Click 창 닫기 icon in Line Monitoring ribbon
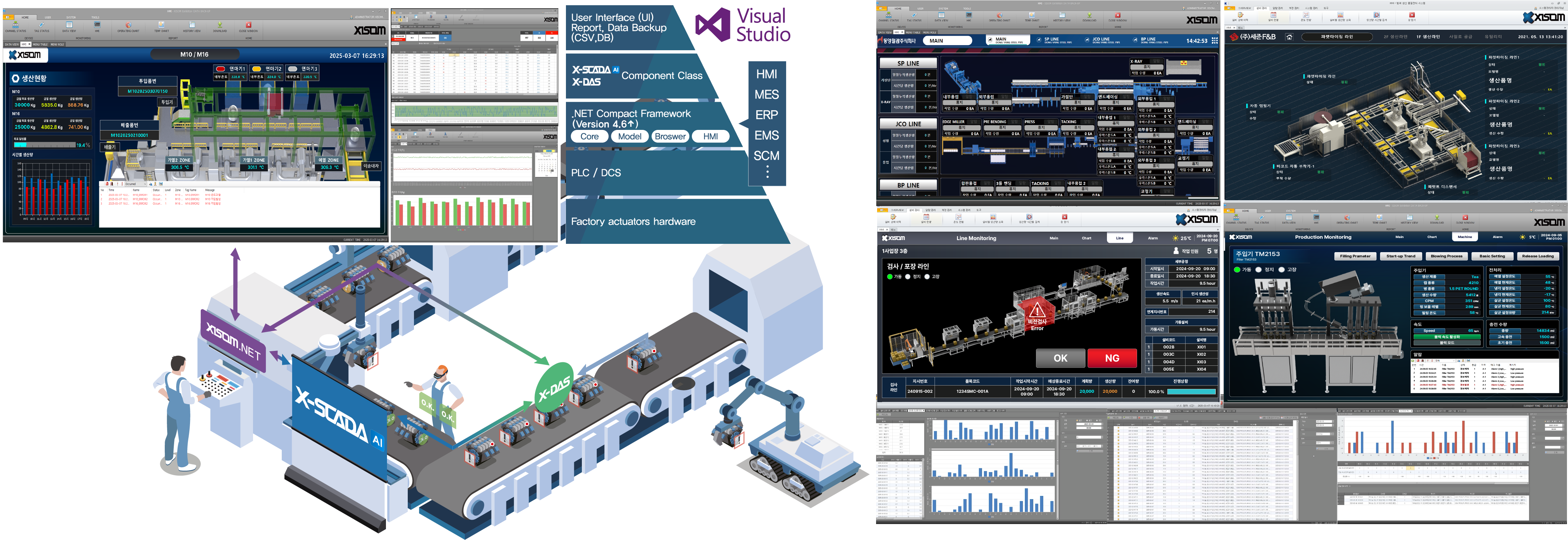The image size is (1568, 540). pos(1065,219)
